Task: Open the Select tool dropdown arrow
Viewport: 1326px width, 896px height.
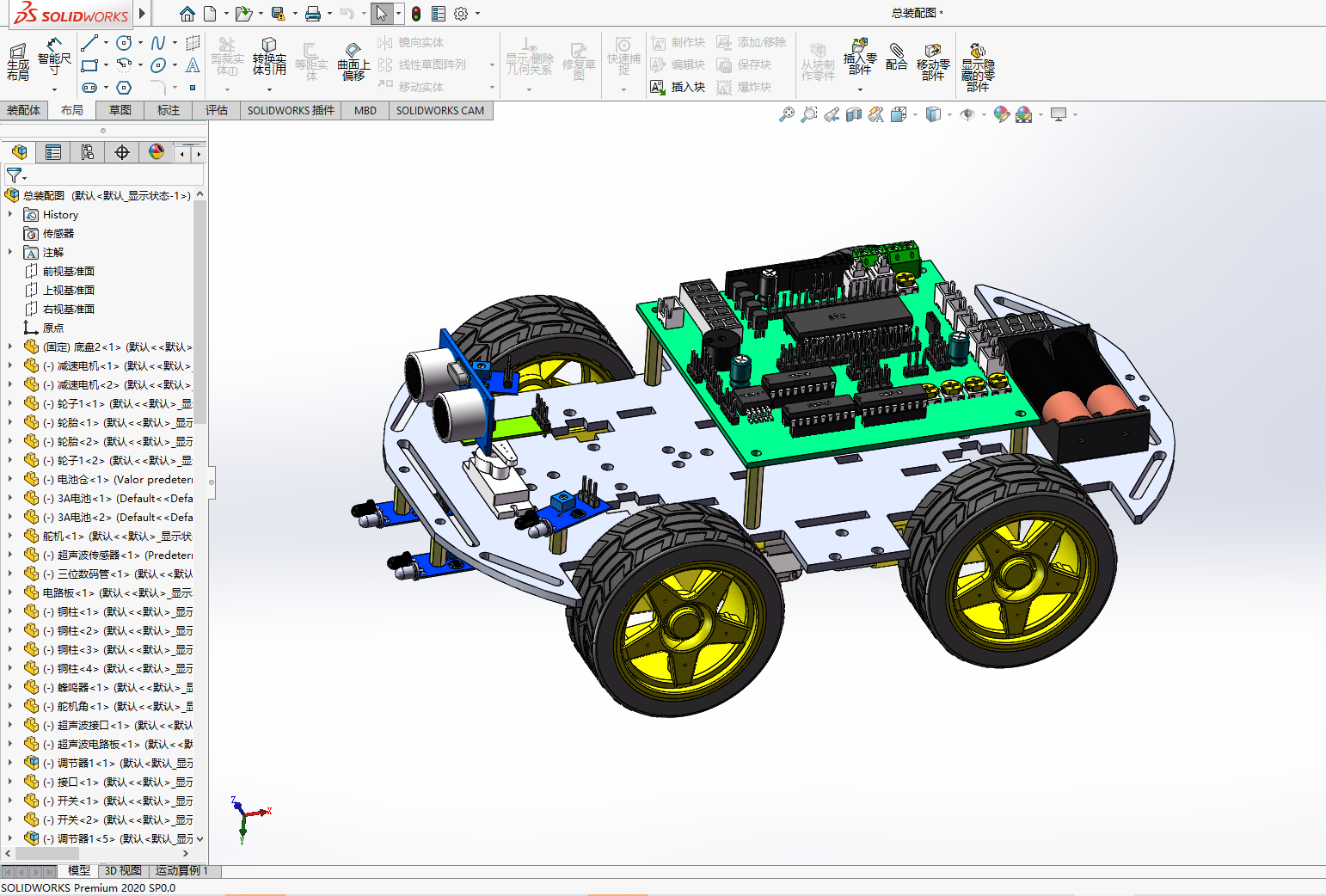Action: (x=398, y=14)
